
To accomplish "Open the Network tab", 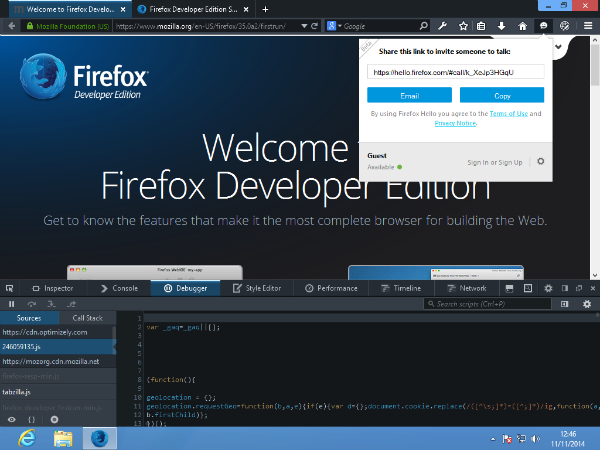I will (x=467, y=288).
